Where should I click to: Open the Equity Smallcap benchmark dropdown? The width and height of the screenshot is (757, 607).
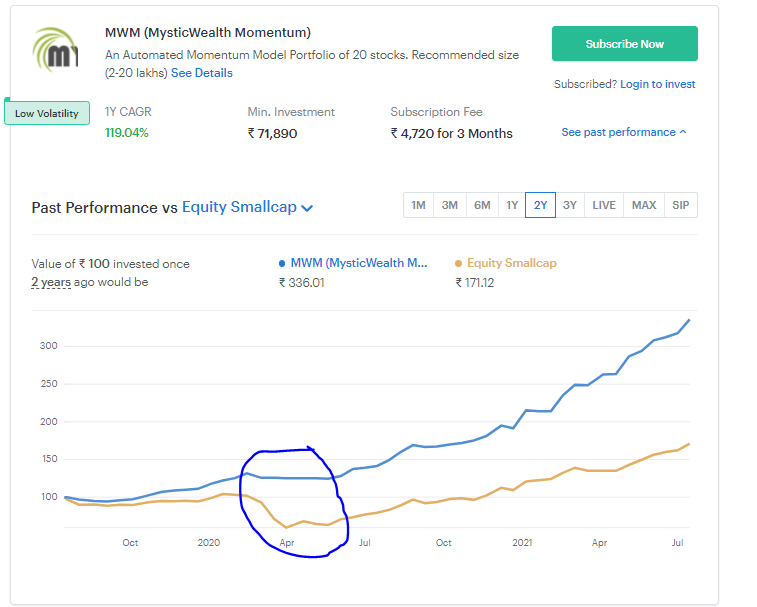[x=247, y=207]
